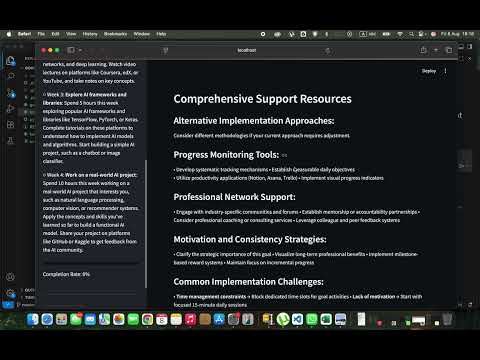Viewport: 480px width, 360px height.
Task: Open Music from the Dock
Action: (190, 319)
